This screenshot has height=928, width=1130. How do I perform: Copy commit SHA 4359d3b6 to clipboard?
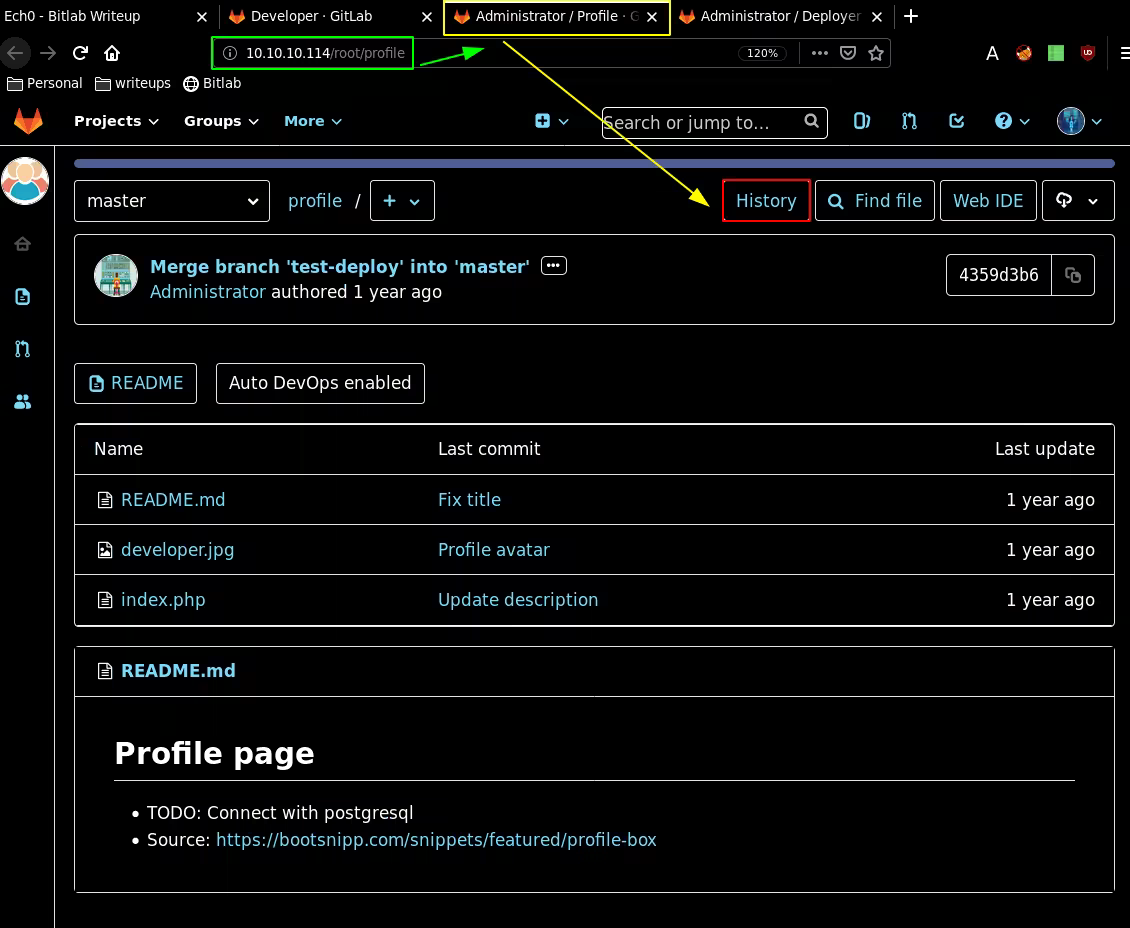click(1073, 275)
